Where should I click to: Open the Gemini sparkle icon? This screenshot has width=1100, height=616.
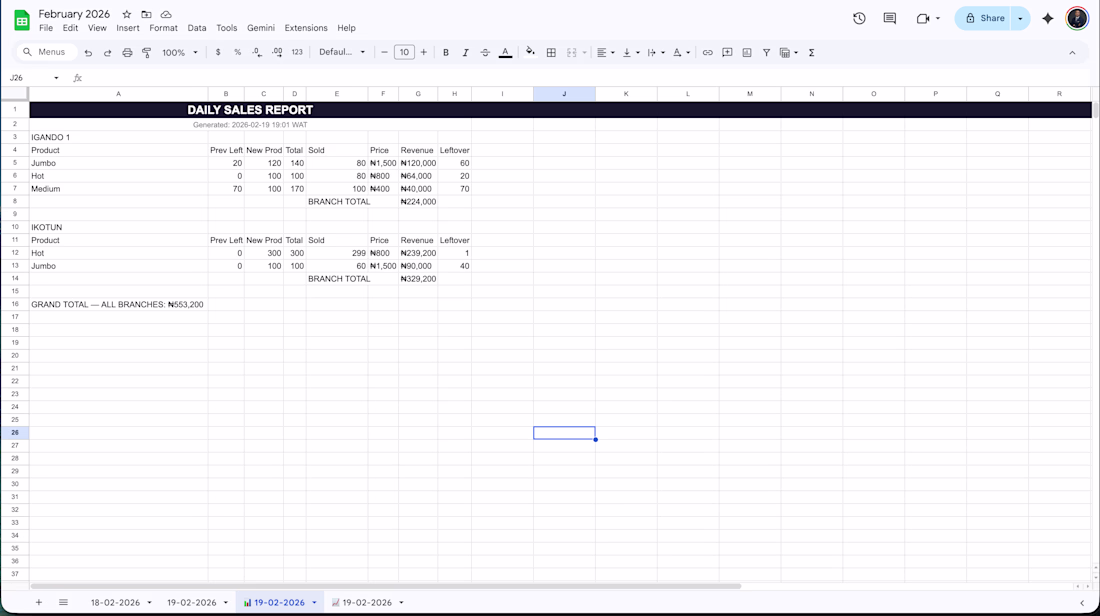1047,18
